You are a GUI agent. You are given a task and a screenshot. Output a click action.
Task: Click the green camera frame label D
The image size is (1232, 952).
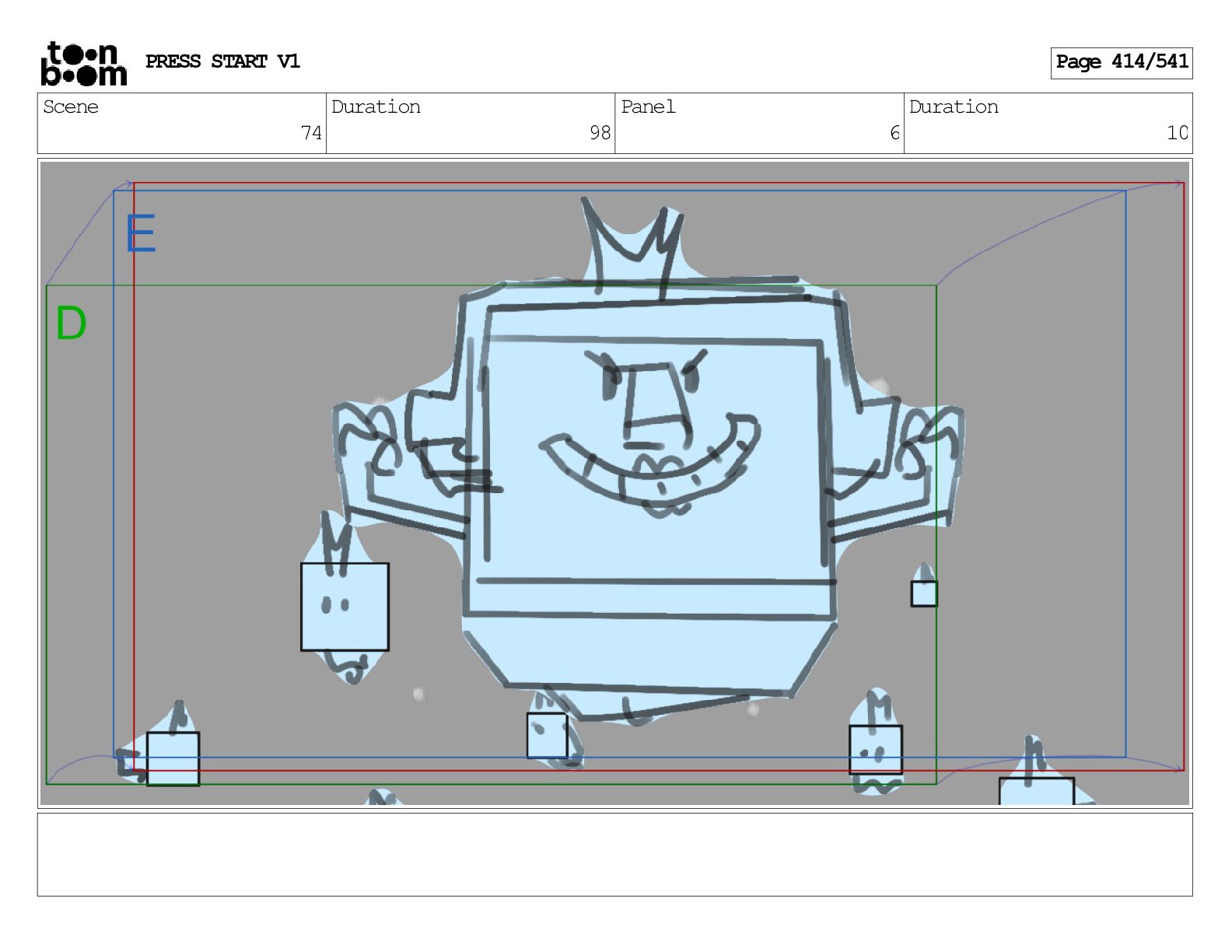pyautogui.click(x=71, y=323)
